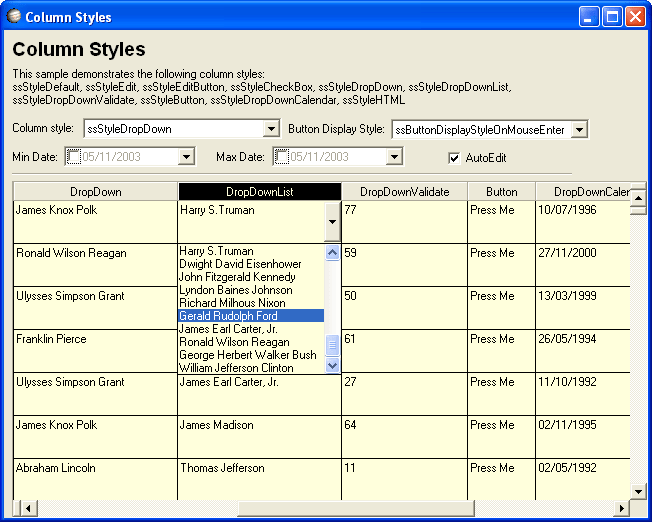
Task: Click grid vertical scroll down arrow
Action: (x=638, y=491)
